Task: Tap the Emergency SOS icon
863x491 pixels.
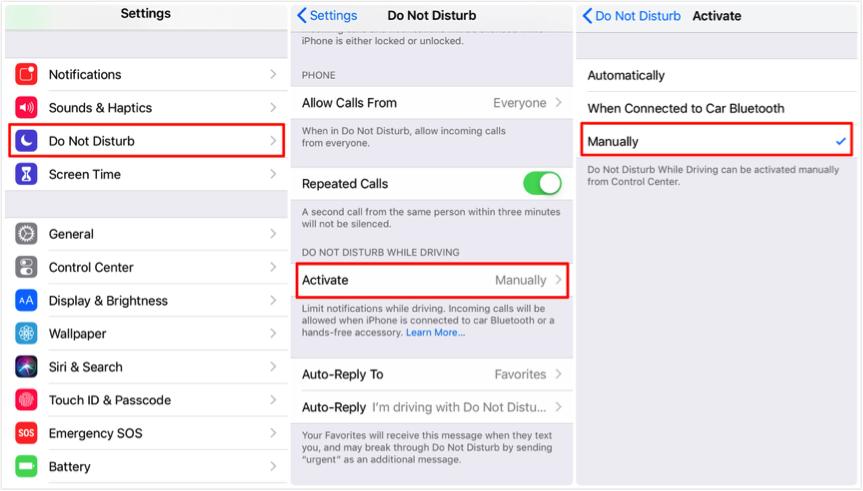Action: [27, 433]
